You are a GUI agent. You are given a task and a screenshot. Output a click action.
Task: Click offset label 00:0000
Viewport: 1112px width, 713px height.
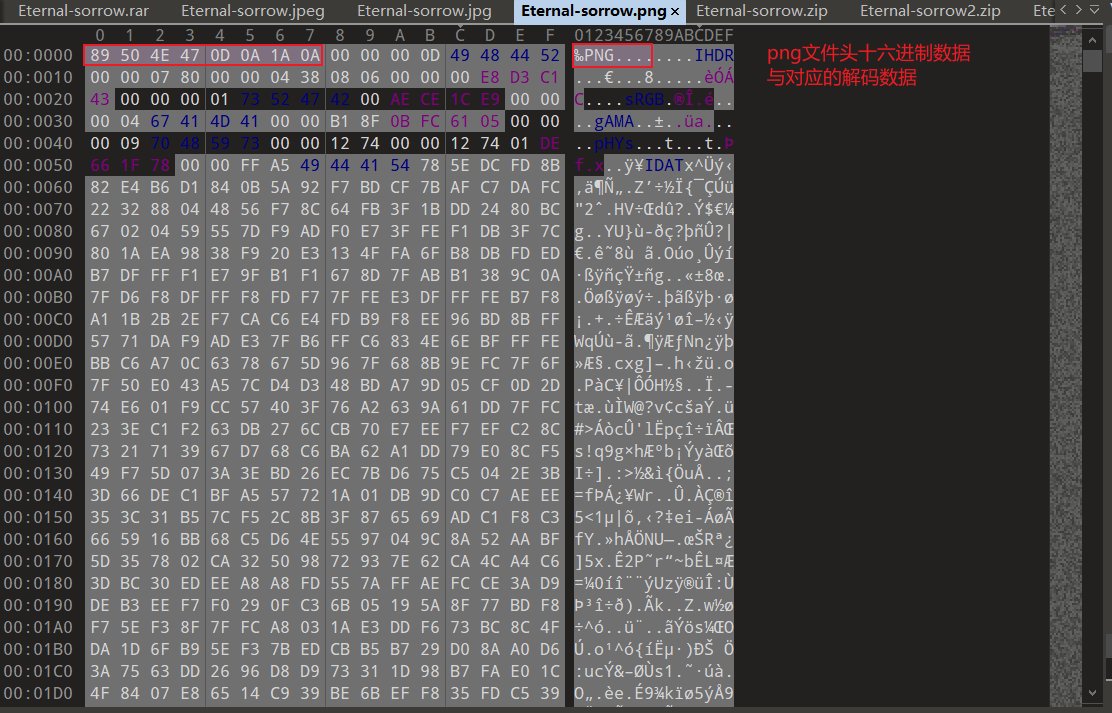pyautogui.click(x=38, y=55)
